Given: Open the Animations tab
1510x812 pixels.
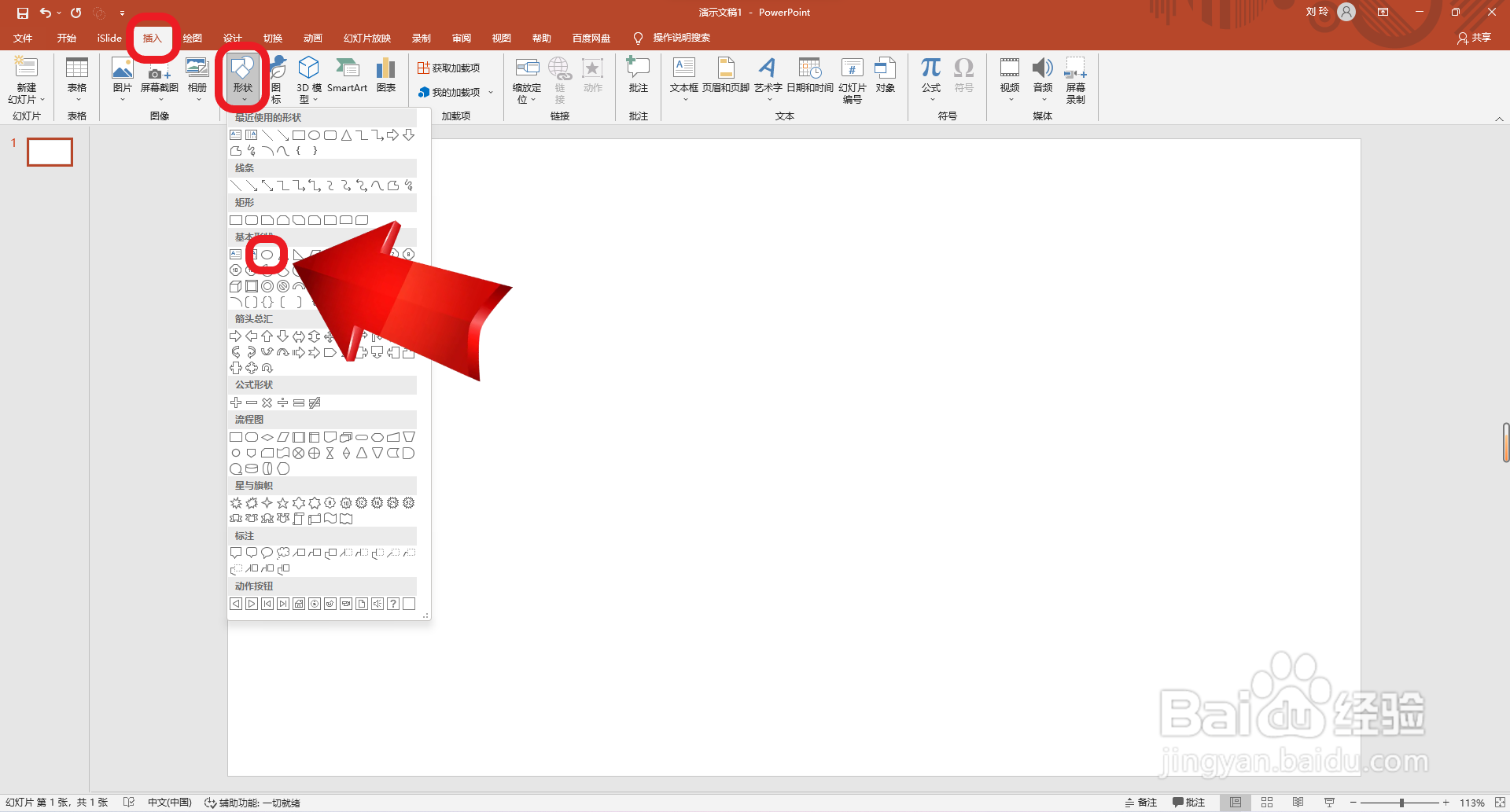Looking at the screenshot, I should coord(313,39).
